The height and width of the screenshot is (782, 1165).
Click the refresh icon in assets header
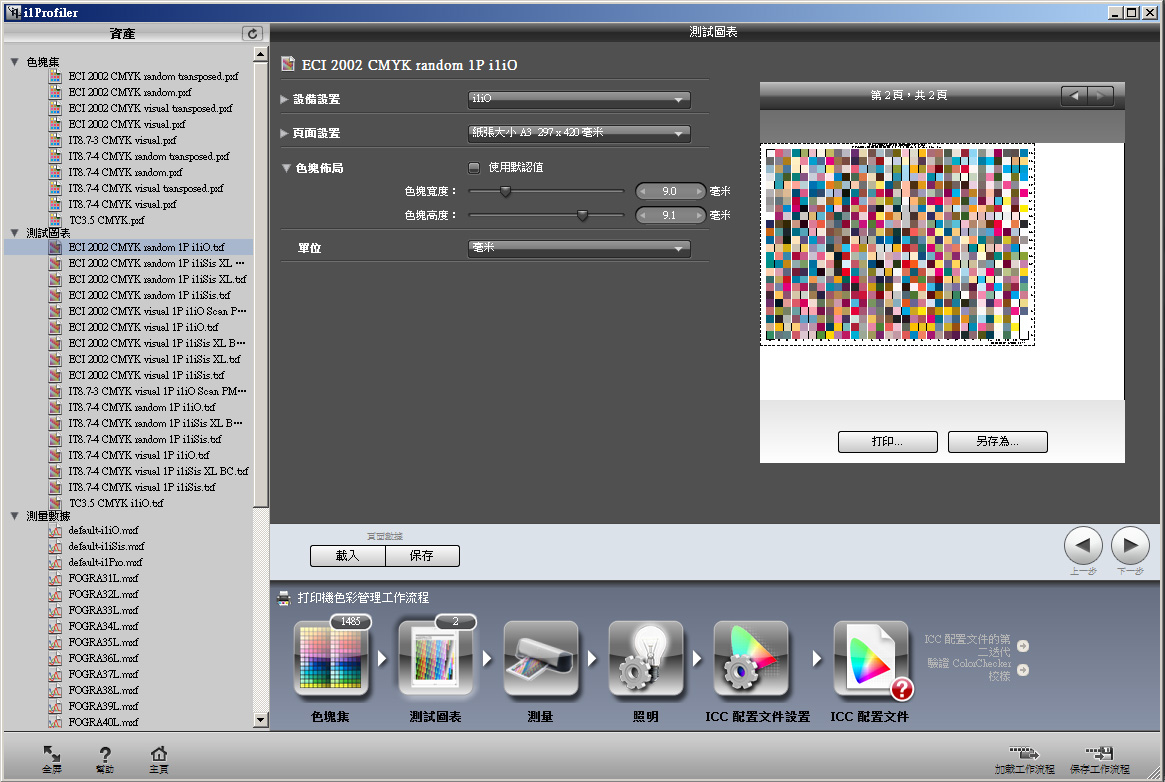(x=252, y=34)
